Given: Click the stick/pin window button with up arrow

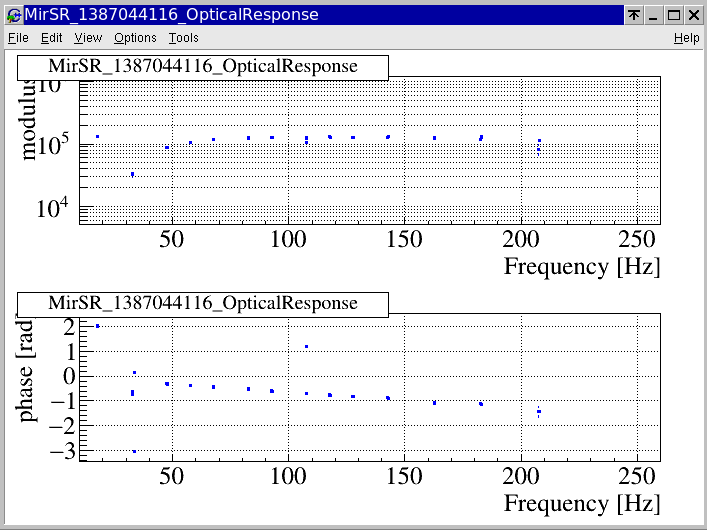Looking at the screenshot, I should tap(634, 15).
